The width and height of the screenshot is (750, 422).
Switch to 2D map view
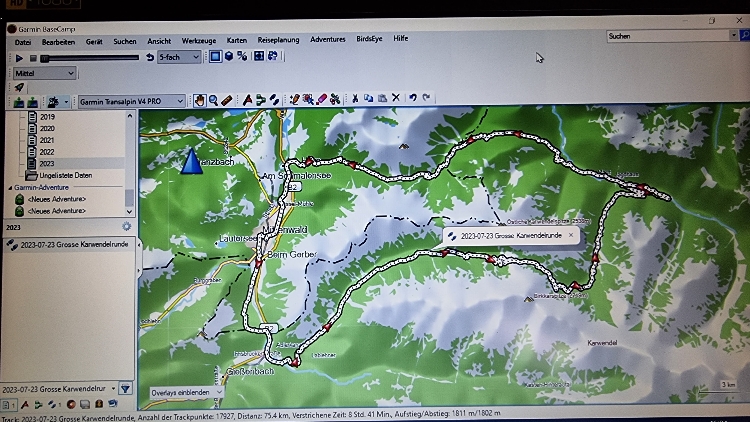[215, 56]
